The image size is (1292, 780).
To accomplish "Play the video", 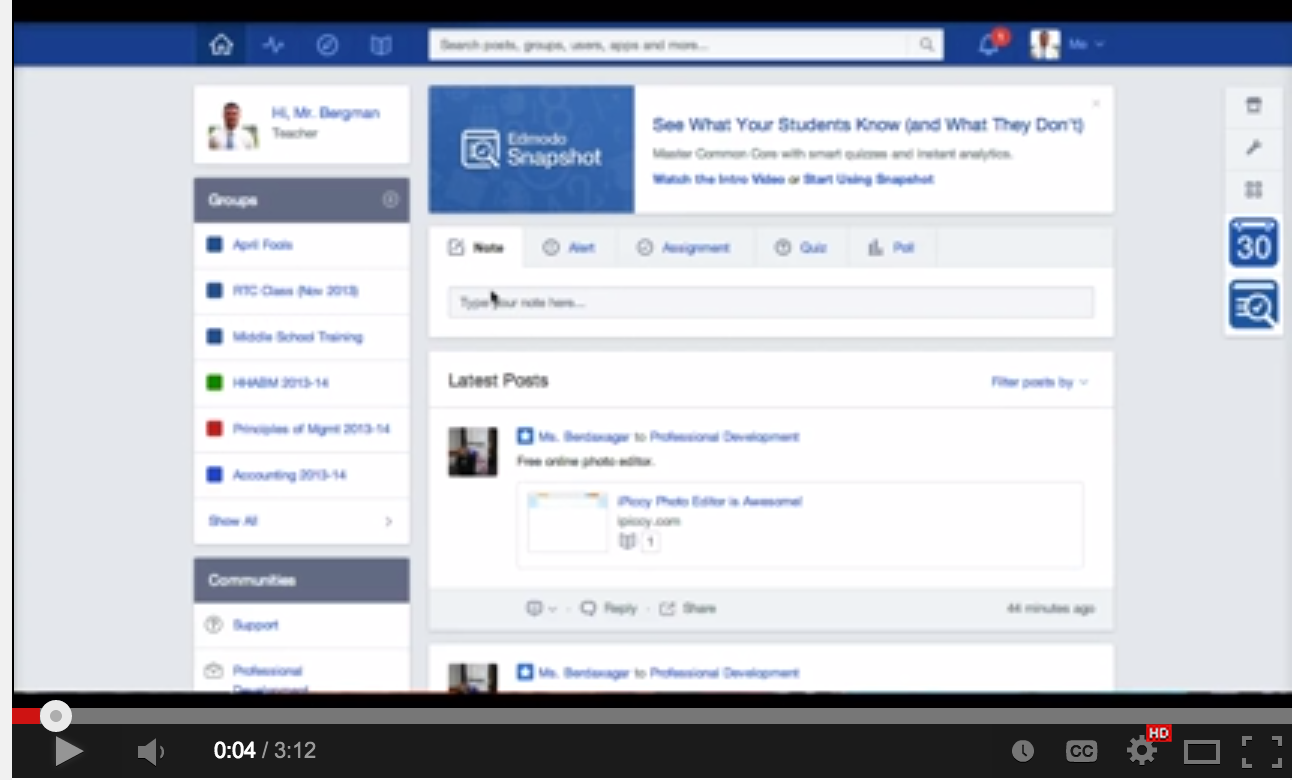I will coord(68,751).
